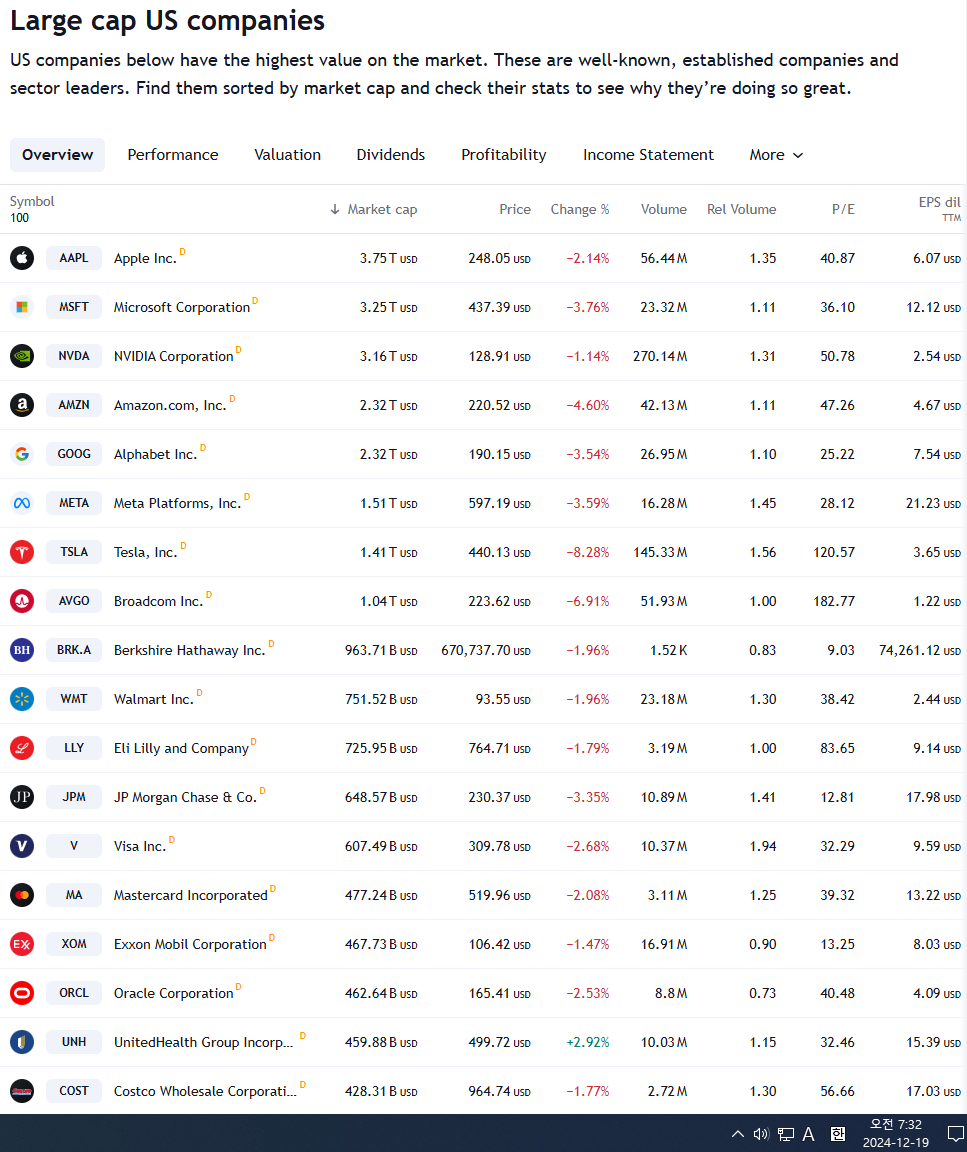Open the Eli Lilly and Company link
Viewport: 967px width, 1152px height.
click(181, 749)
